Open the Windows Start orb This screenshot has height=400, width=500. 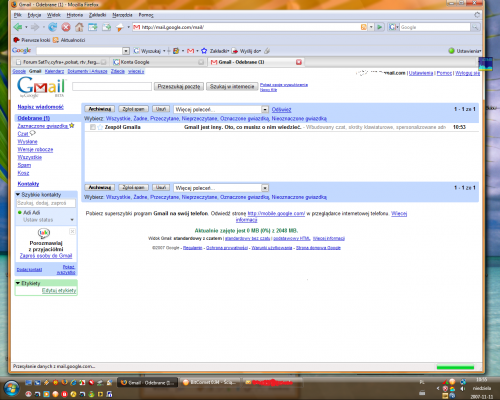12,388
